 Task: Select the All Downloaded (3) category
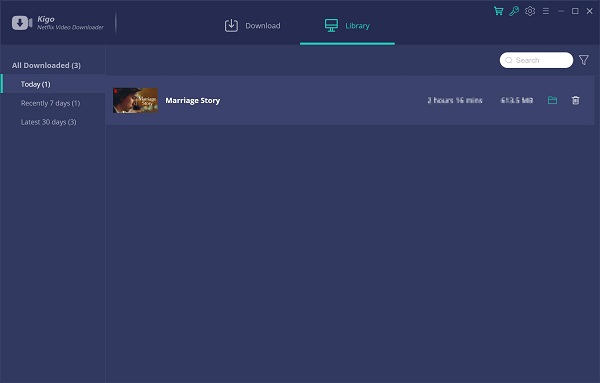click(x=46, y=65)
